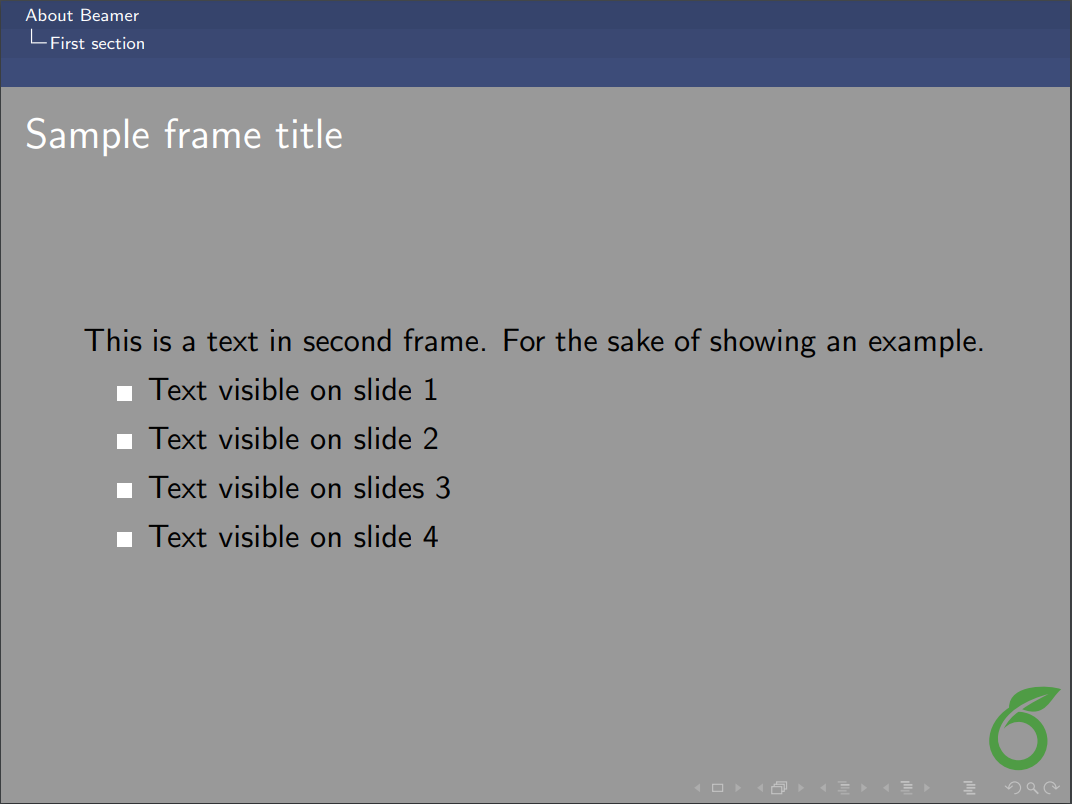This screenshot has width=1072, height=804.
Task: Click the stacked frames navigation icon
Action: pyautogui.click(x=779, y=788)
